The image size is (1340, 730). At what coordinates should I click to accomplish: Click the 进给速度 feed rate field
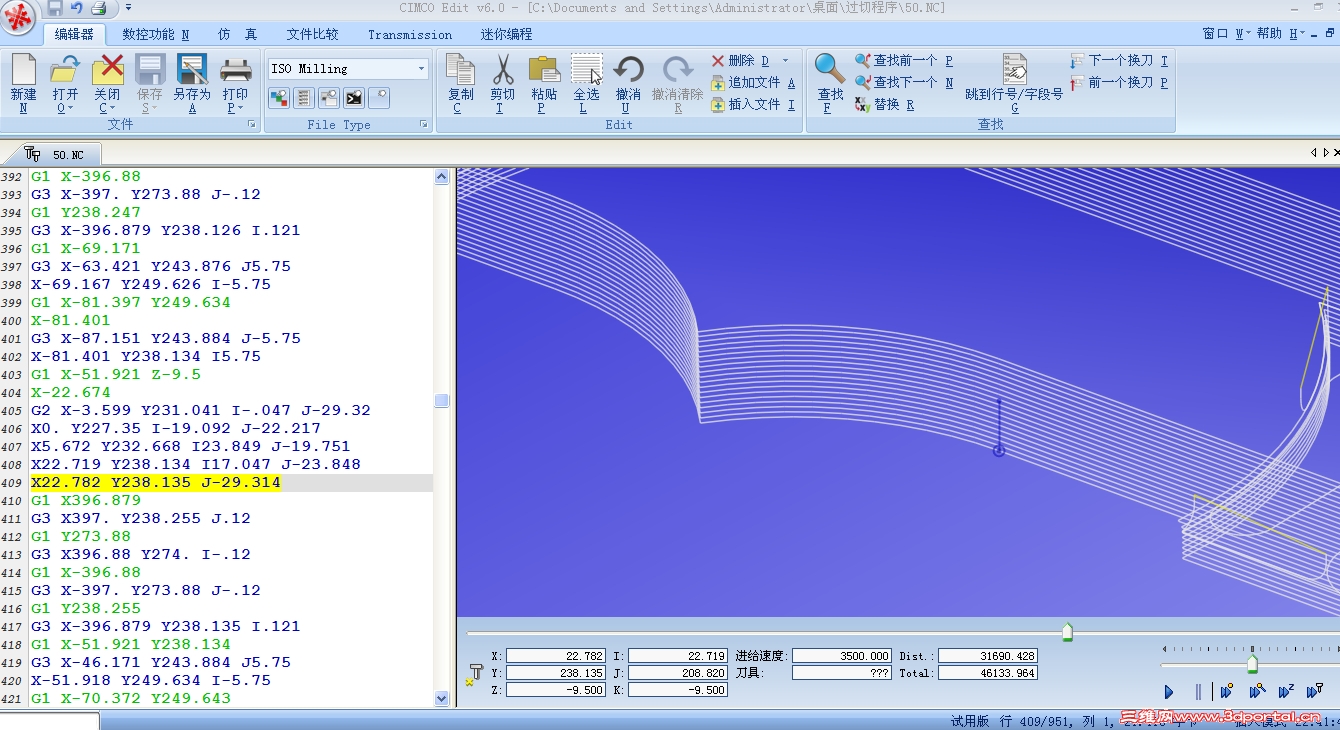pyautogui.click(x=841, y=656)
